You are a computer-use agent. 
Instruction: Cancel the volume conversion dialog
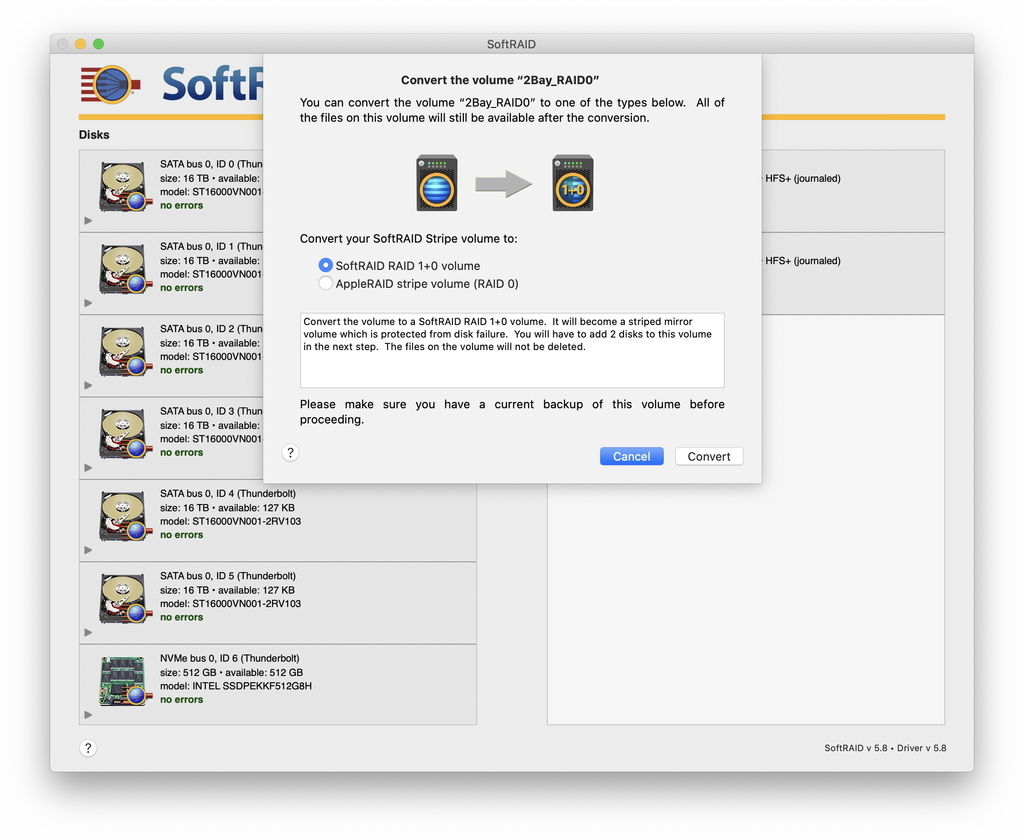(x=632, y=456)
